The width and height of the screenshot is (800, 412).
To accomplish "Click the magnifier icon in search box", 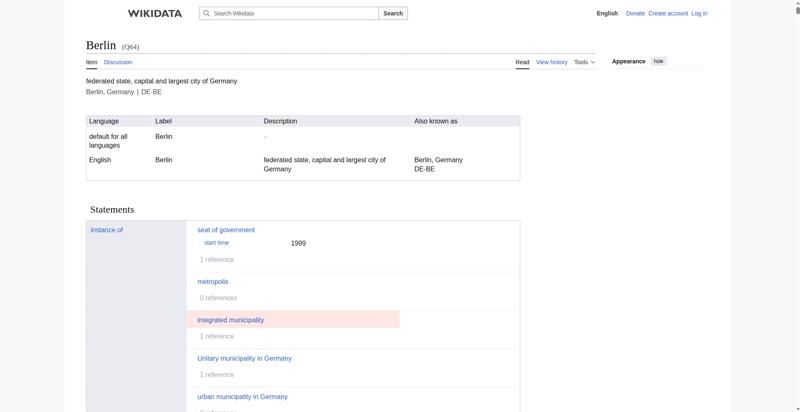I will (x=207, y=13).
